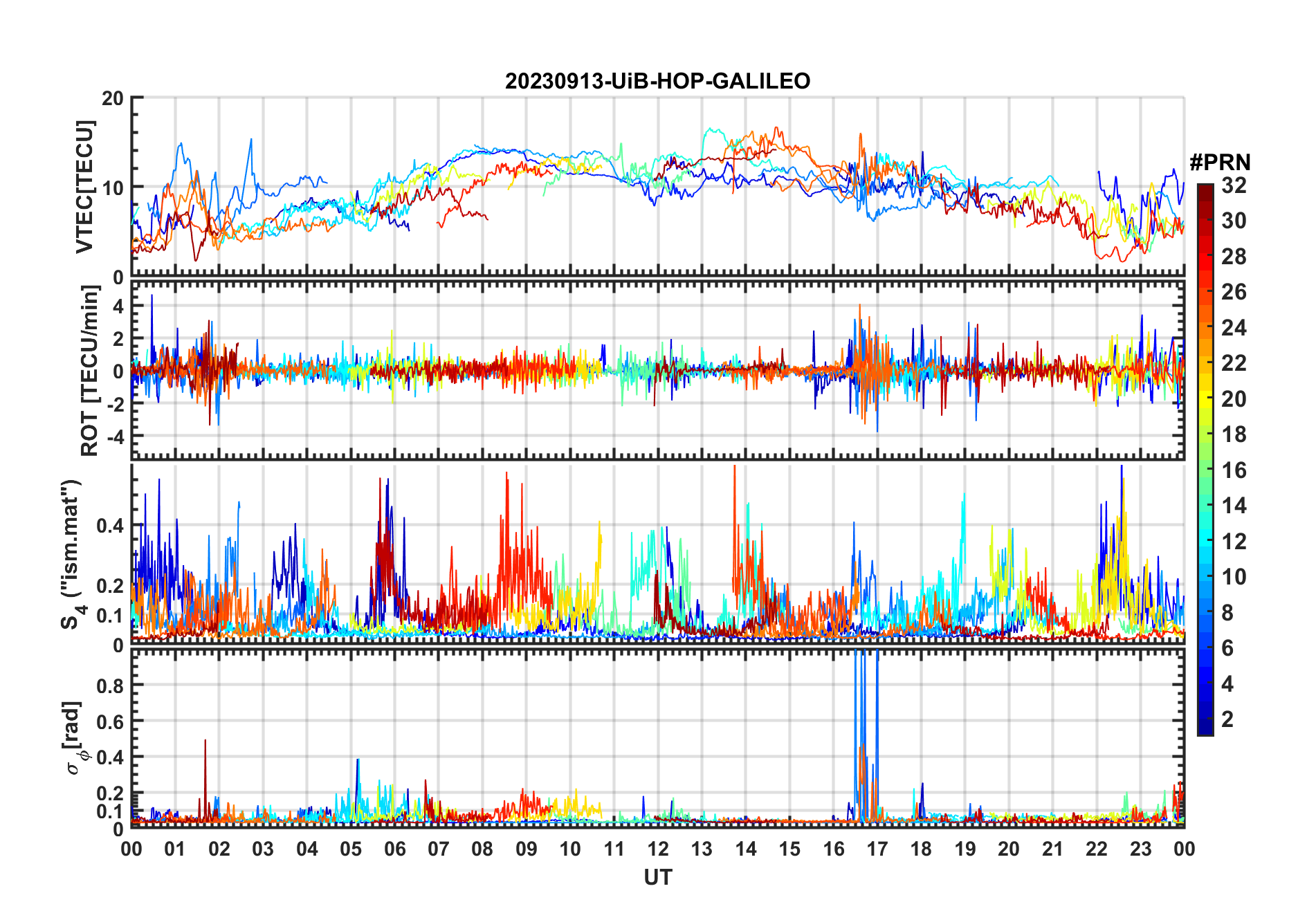
Task: Select the 03 hour tick on the UT axis
Action: coord(263,849)
